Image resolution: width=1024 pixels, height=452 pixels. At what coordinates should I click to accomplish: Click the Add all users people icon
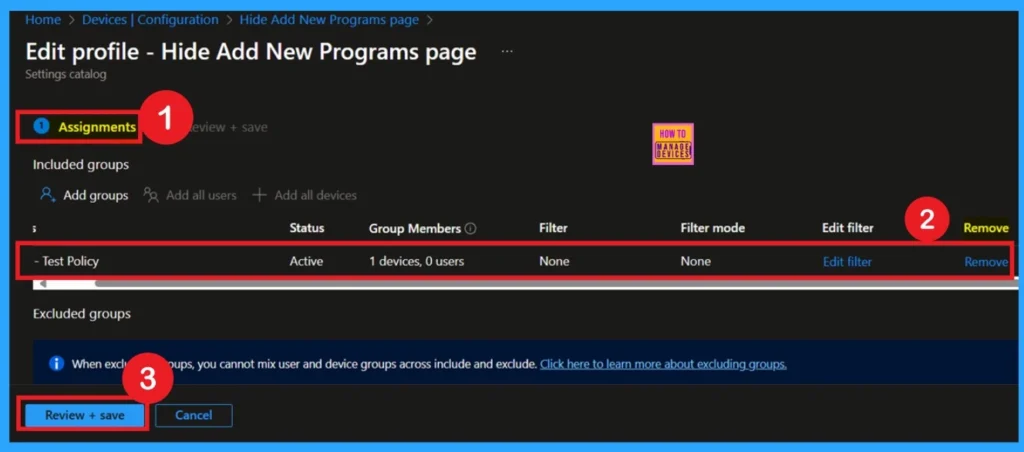pyautogui.click(x=152, y=195)
